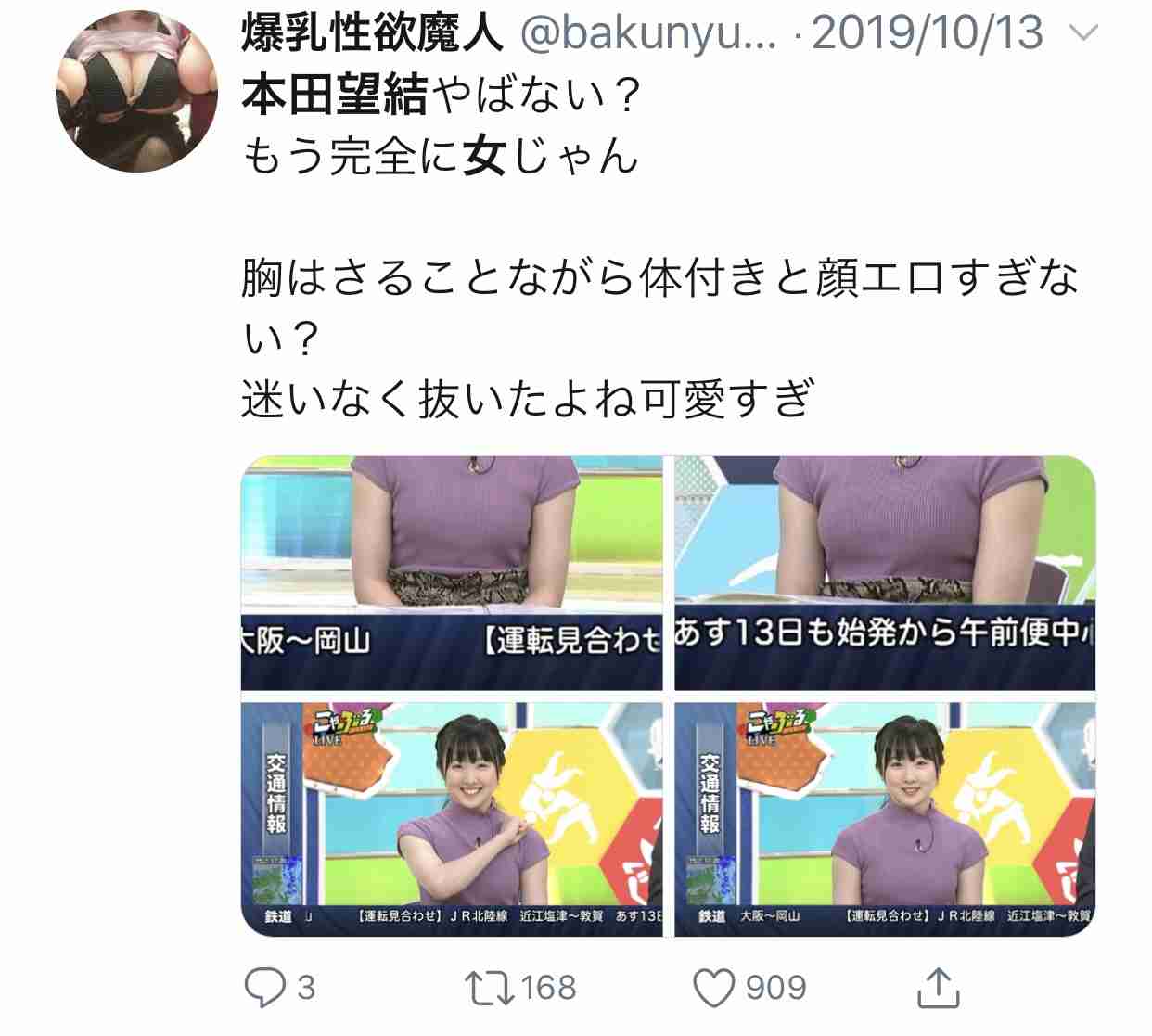The image size is (1152, 1036).
Task: Open the author's round profile avatar
Action: coord(136,91)
